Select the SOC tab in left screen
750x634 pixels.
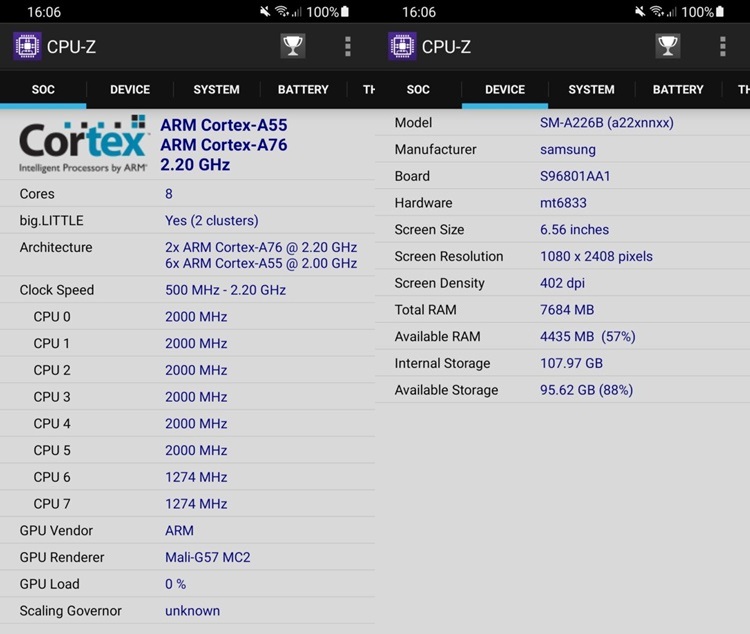click(x=43, y=89)
